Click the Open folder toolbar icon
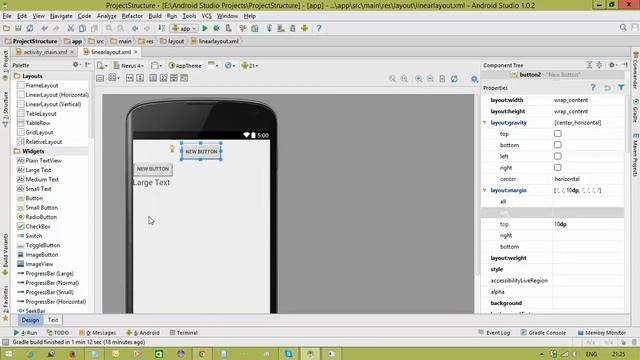640x360 pixels. pos(7,28)
